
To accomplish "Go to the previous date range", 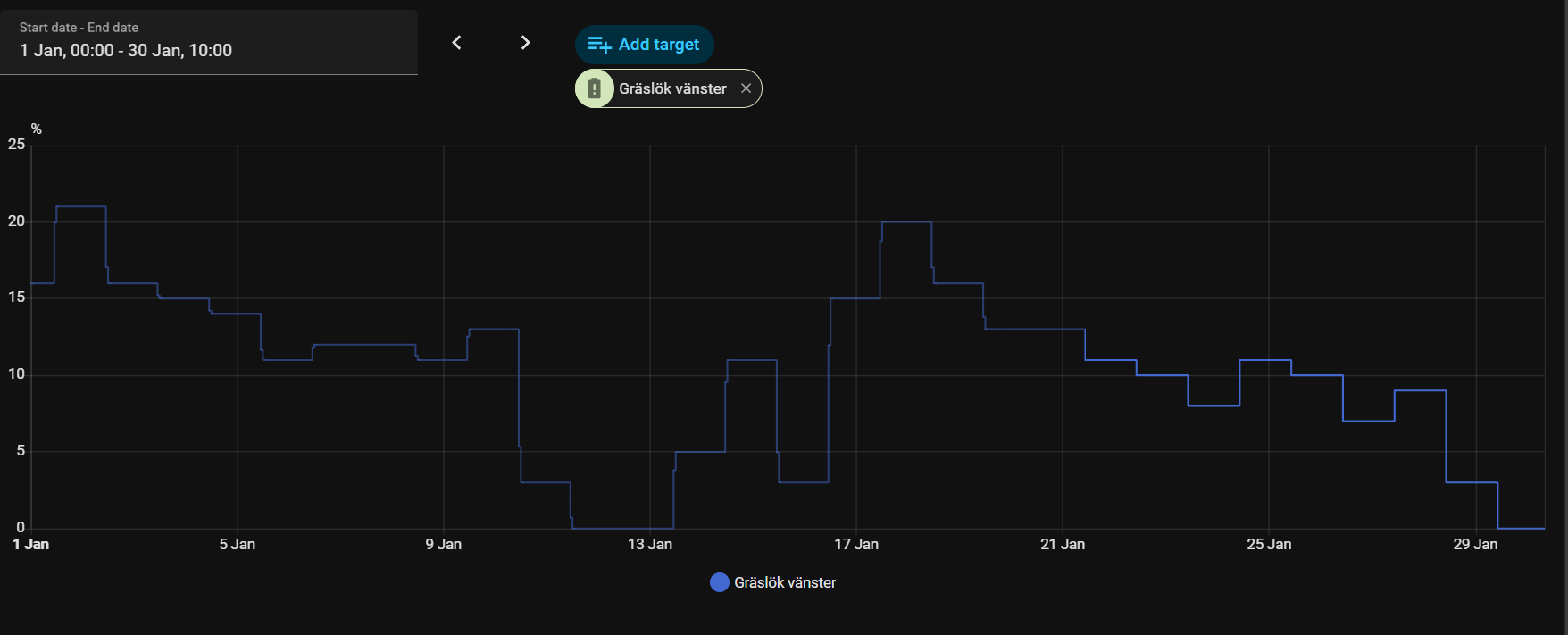I will click(x=456, y=43).
